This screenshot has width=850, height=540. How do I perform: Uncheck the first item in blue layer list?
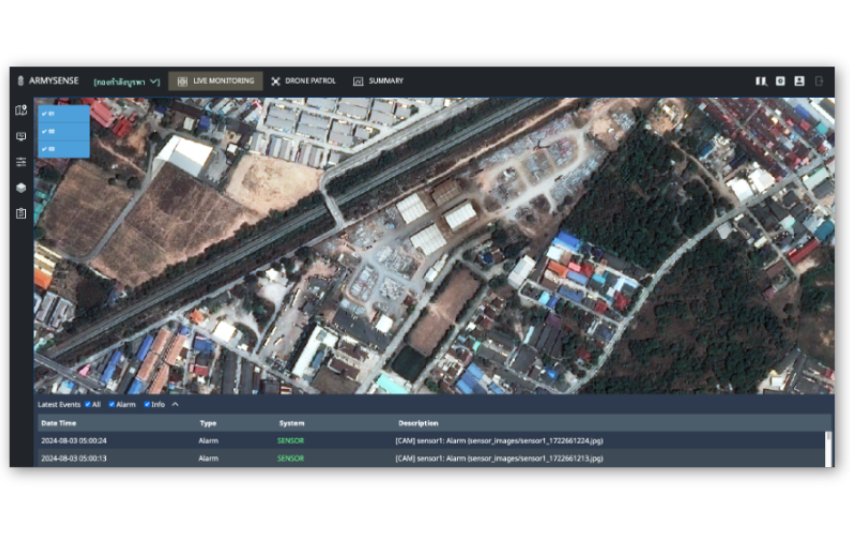click(x=45, y=113)
